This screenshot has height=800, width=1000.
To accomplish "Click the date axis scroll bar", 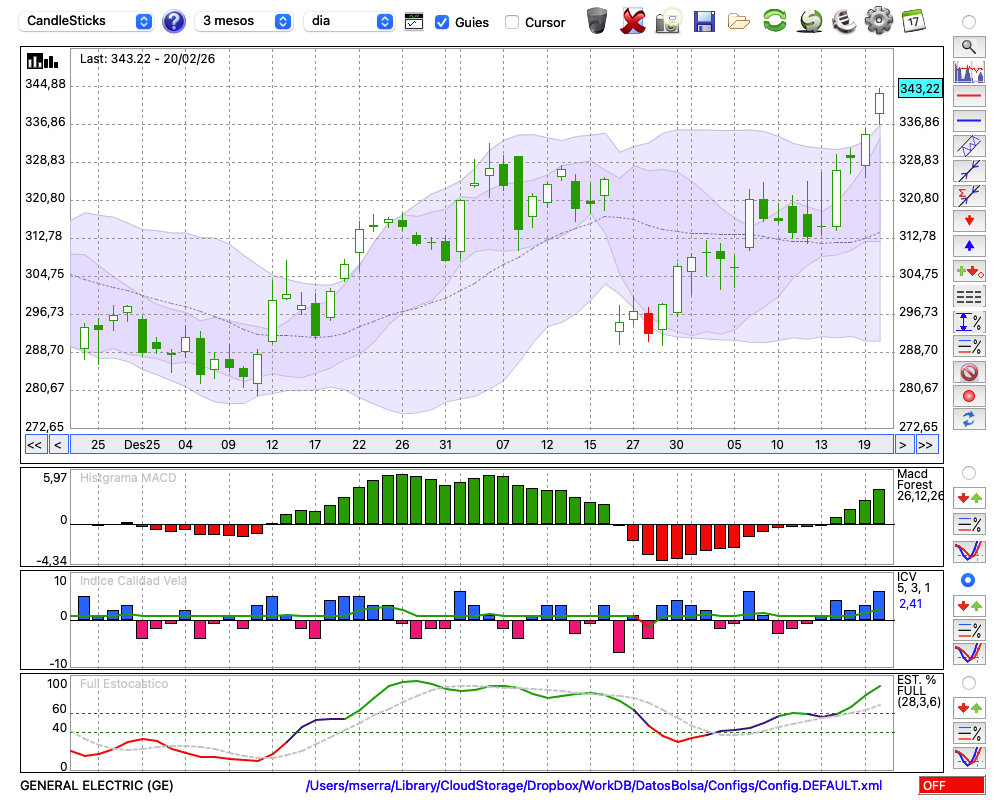I will click(482, 445).
